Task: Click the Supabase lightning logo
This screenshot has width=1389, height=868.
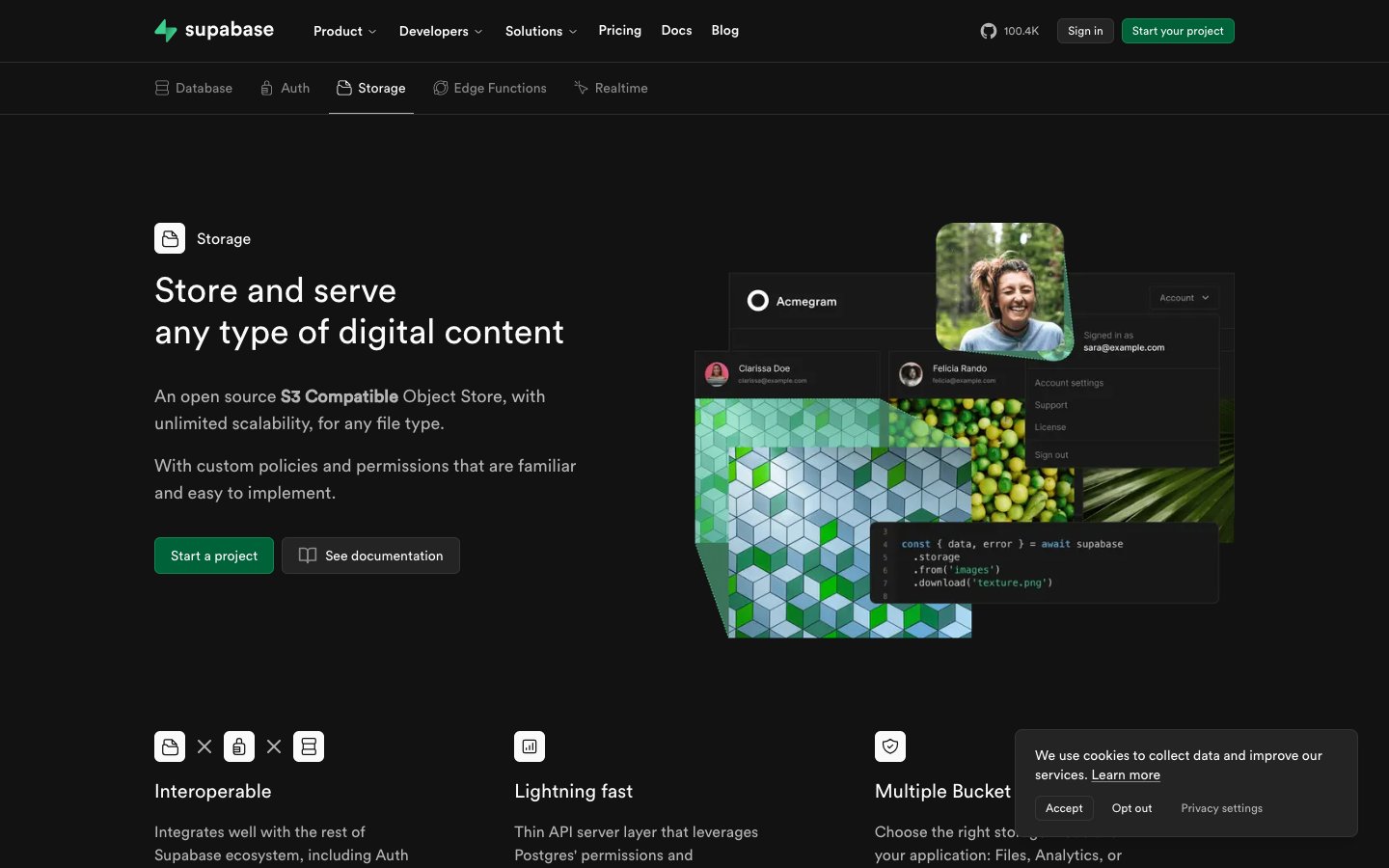Action: tap(165, 30)
